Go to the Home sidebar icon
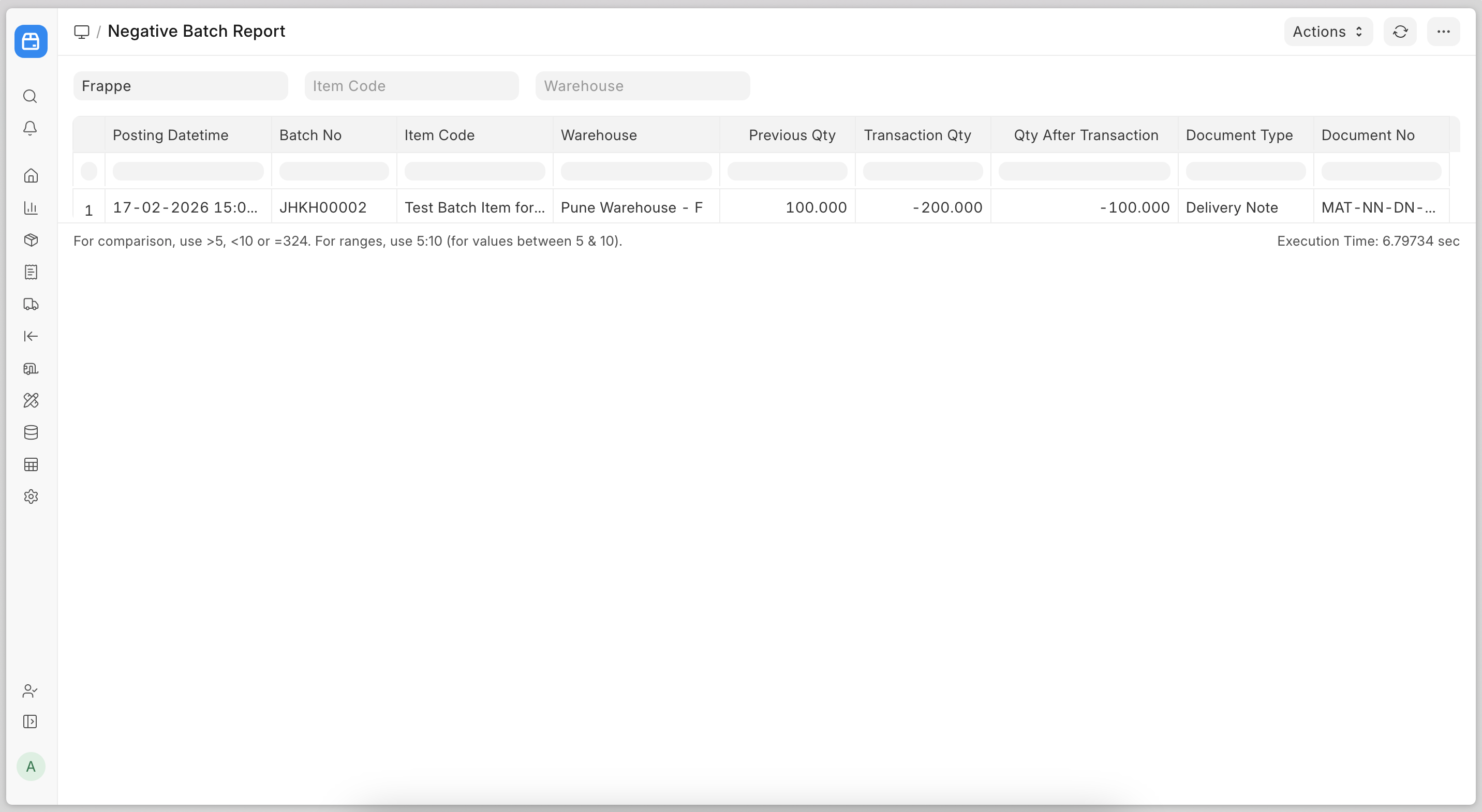The height and width of the screenshot is (812, 1482). [x=31, y=175]
